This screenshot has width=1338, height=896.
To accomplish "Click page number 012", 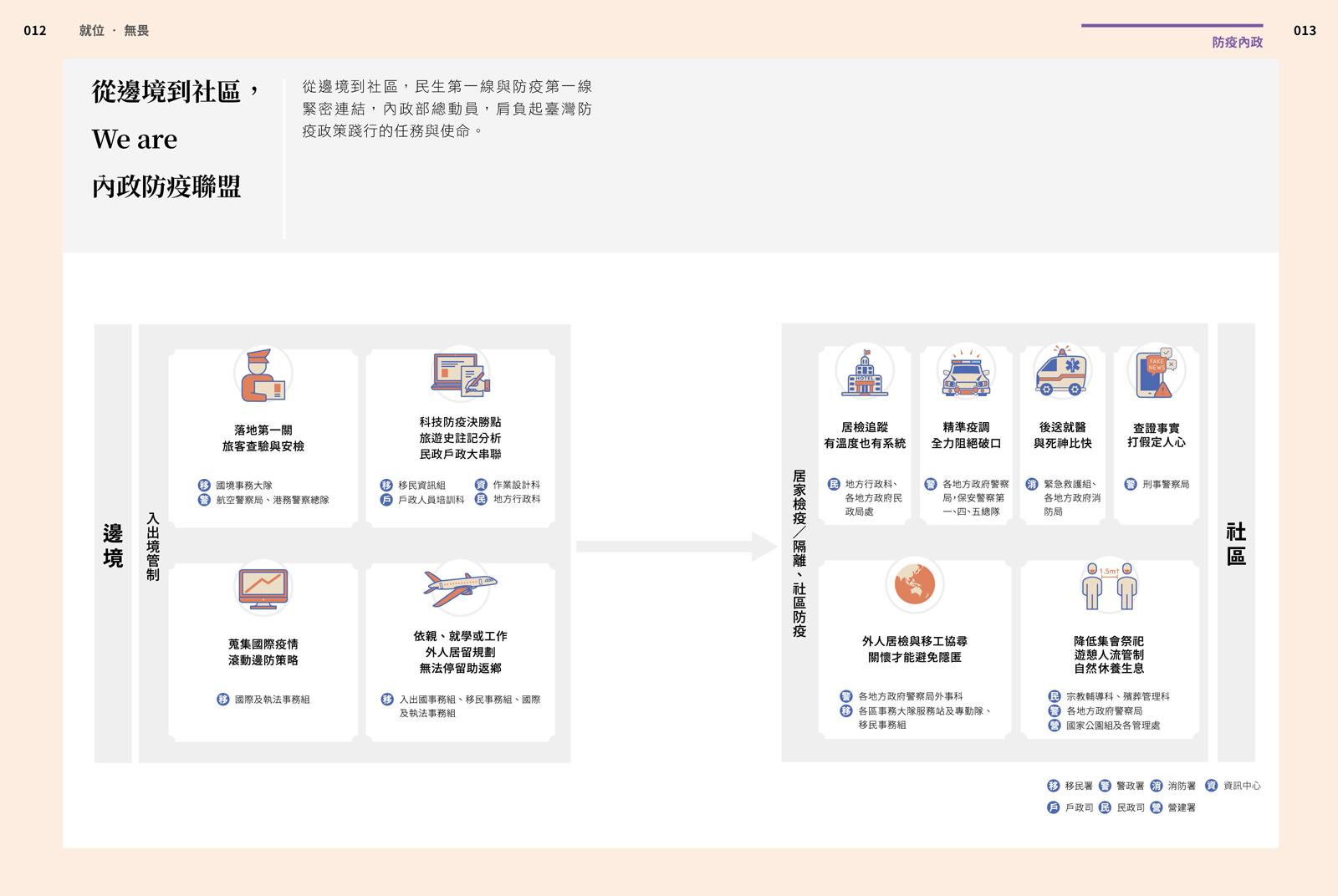I will pyautogui.click(x=35, y=31).
